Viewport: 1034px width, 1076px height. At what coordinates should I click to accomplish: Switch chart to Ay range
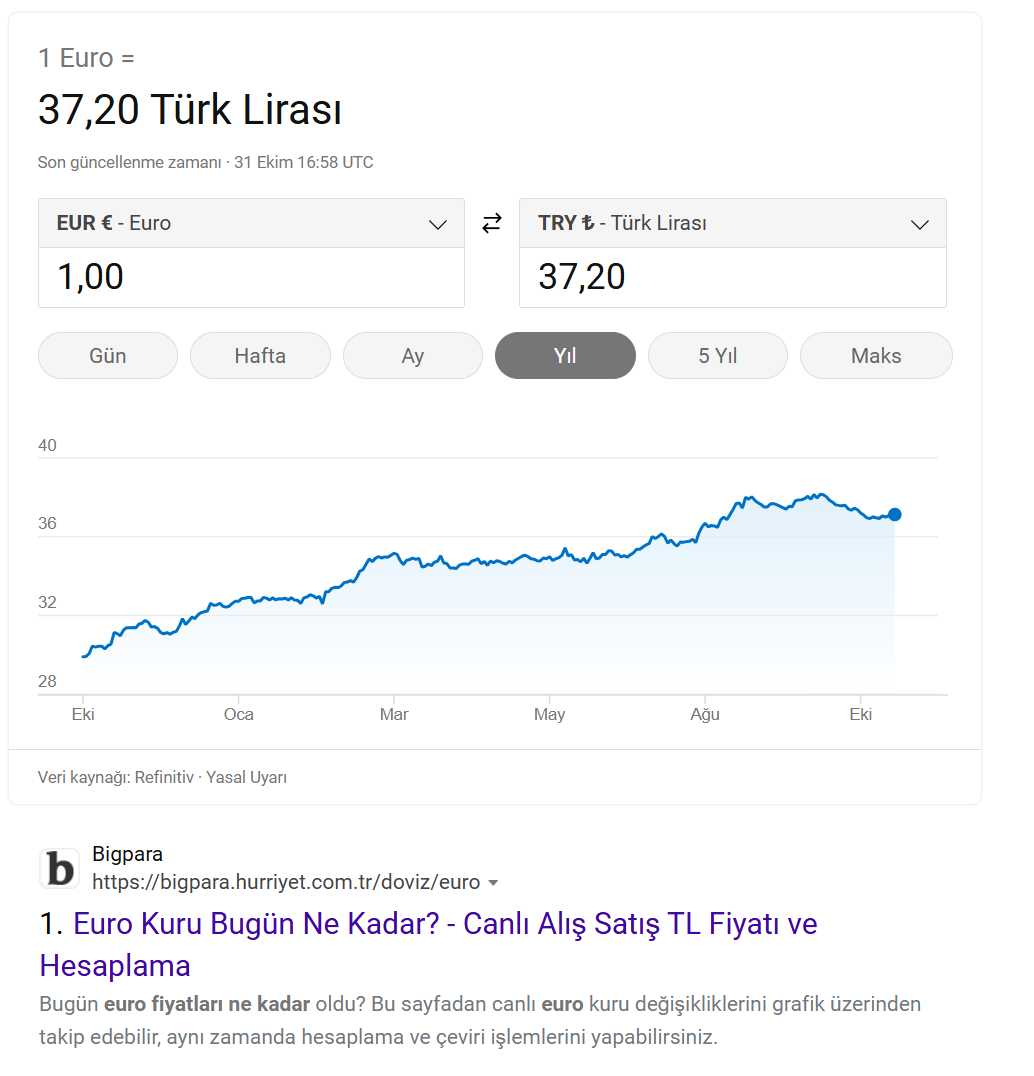point(412,355)
